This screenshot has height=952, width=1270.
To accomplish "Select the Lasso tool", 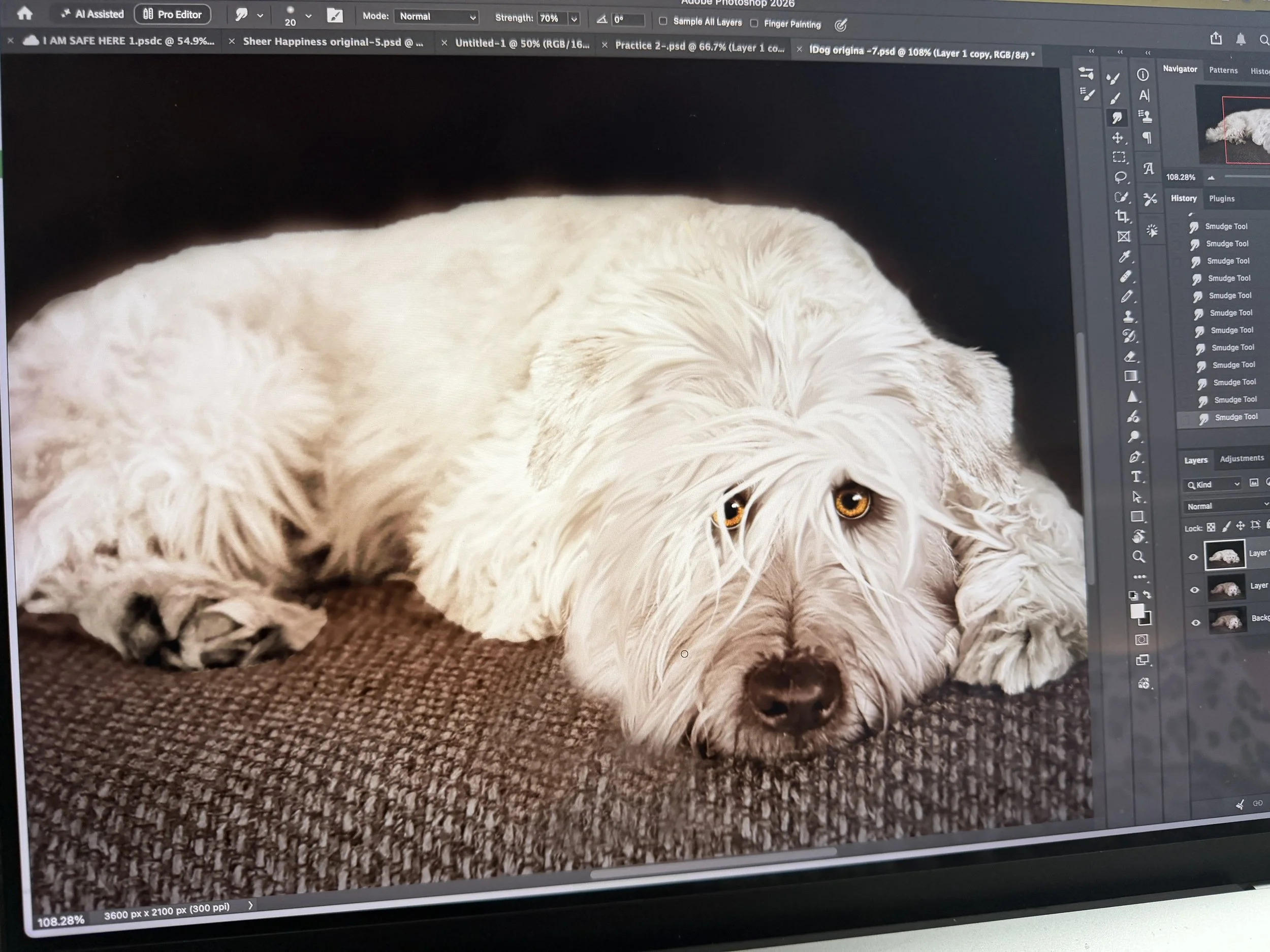I will (1120, 177).
